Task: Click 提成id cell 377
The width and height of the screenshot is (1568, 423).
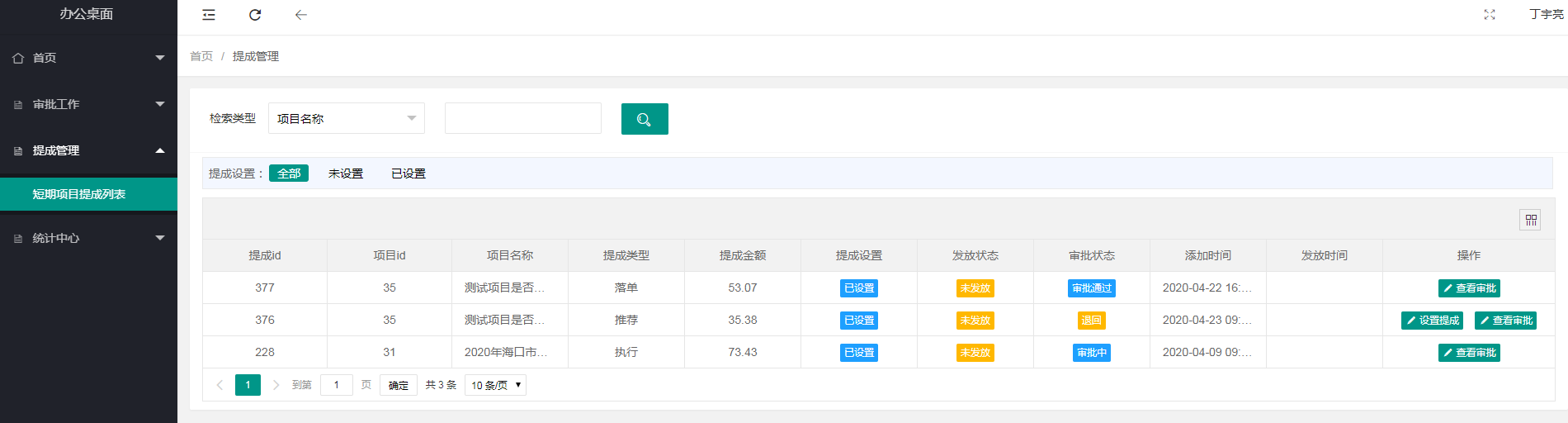Action: (265, 288)
